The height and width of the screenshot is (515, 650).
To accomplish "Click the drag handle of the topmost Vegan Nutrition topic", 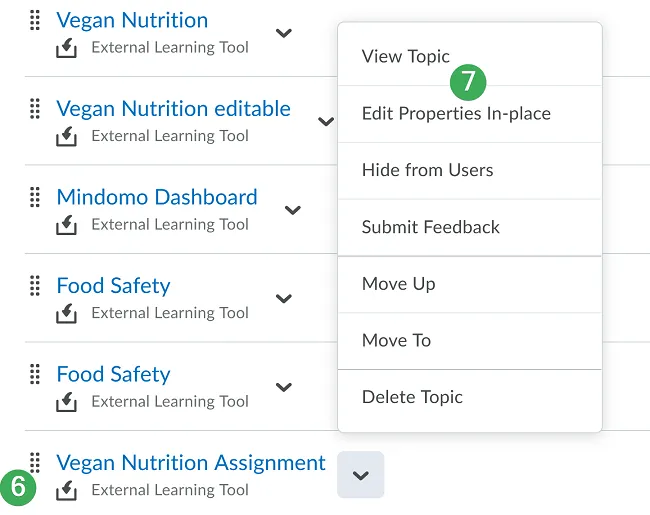I will [35, 20].
